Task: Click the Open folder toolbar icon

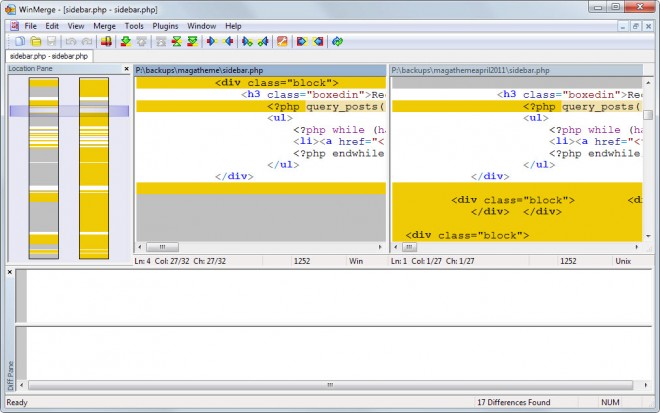Action: coord(35,41)
